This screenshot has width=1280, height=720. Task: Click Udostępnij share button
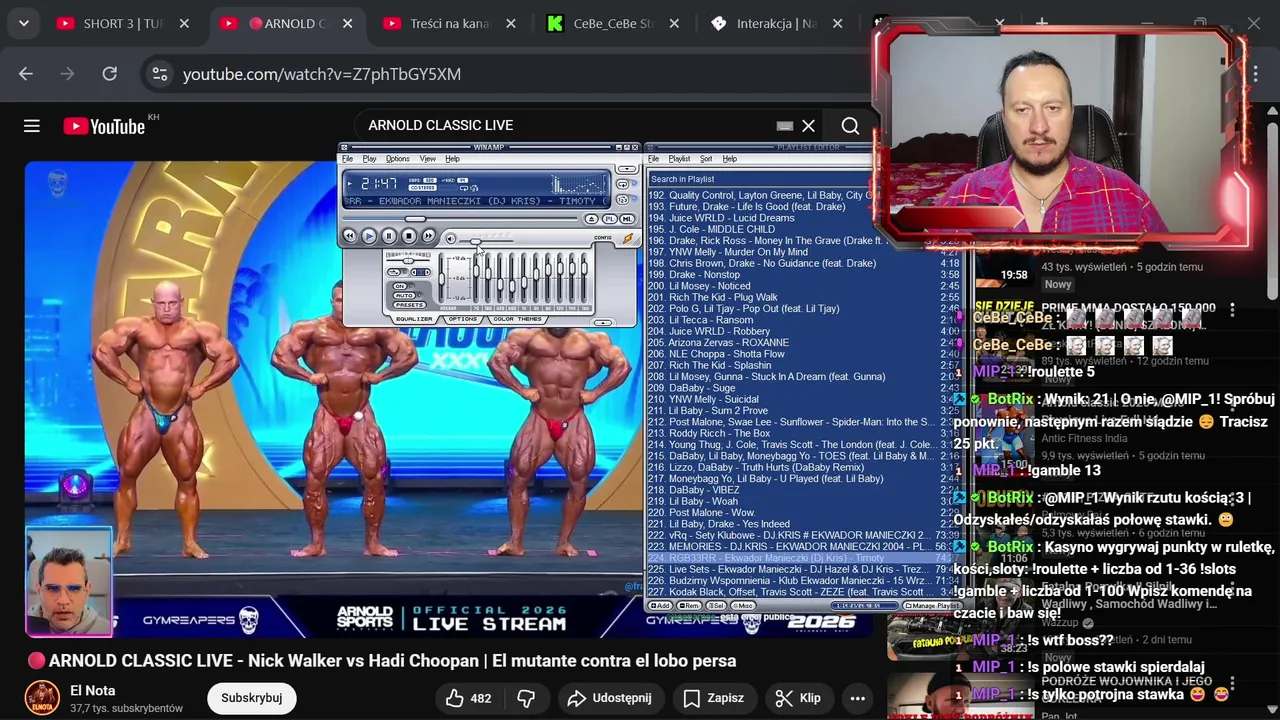[609, 698]
